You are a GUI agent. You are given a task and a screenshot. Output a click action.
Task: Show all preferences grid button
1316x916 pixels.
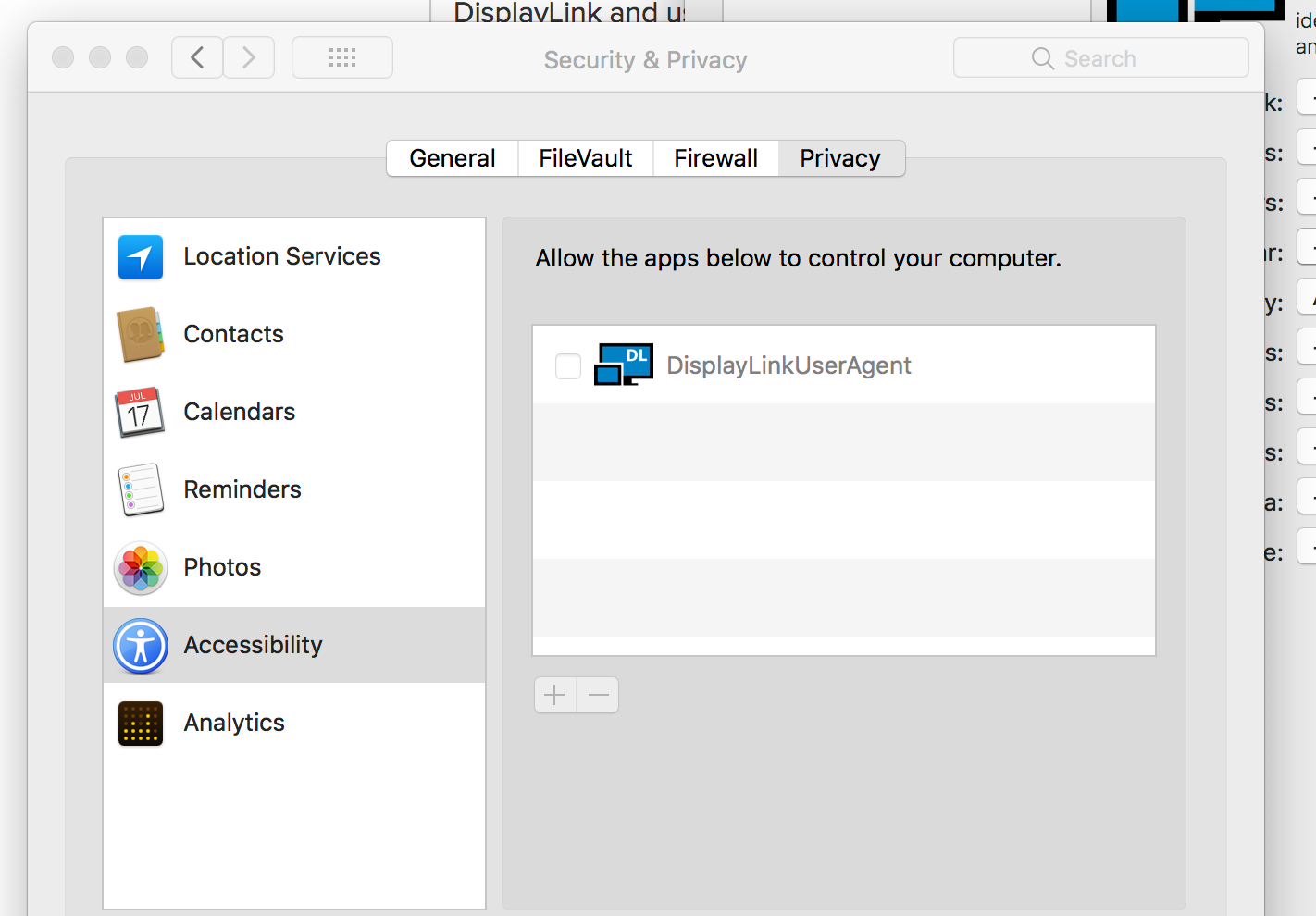[x=342, y=58]
